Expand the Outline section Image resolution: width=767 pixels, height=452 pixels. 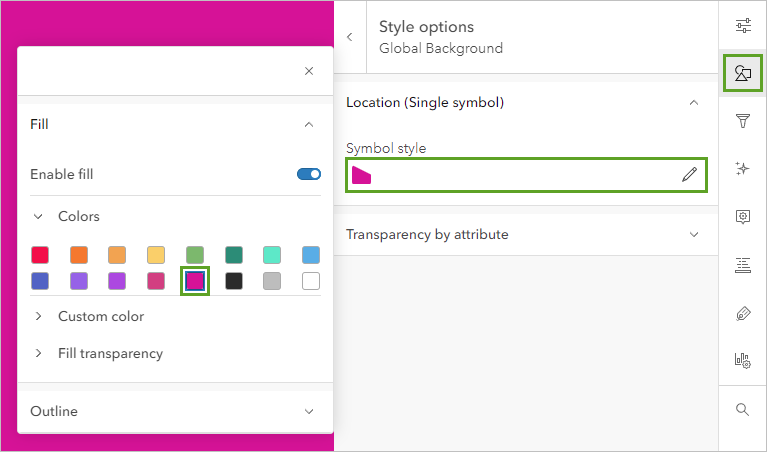coord(309,411)
